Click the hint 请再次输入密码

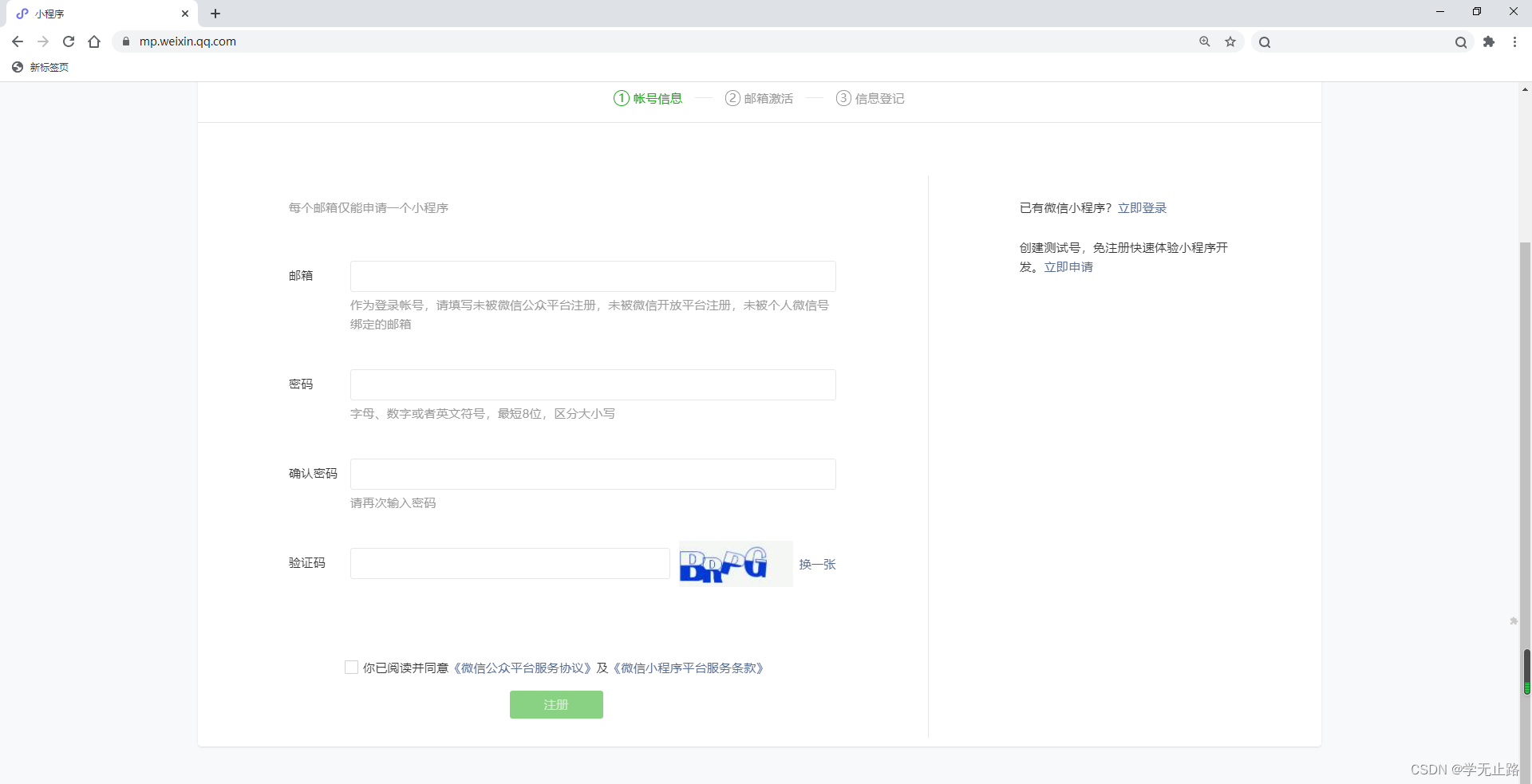tap(393, 502)
